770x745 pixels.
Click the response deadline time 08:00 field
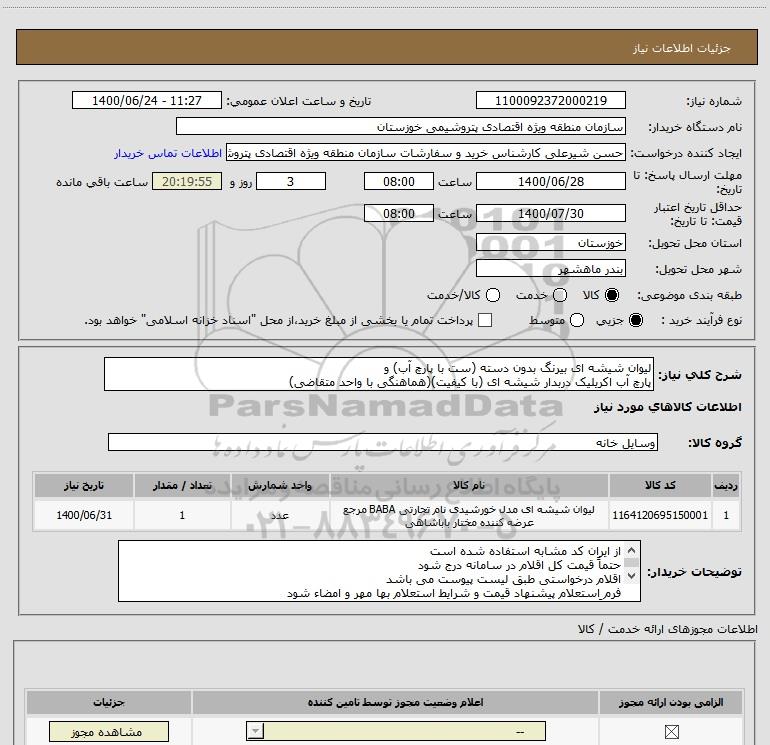click(399, 181)
